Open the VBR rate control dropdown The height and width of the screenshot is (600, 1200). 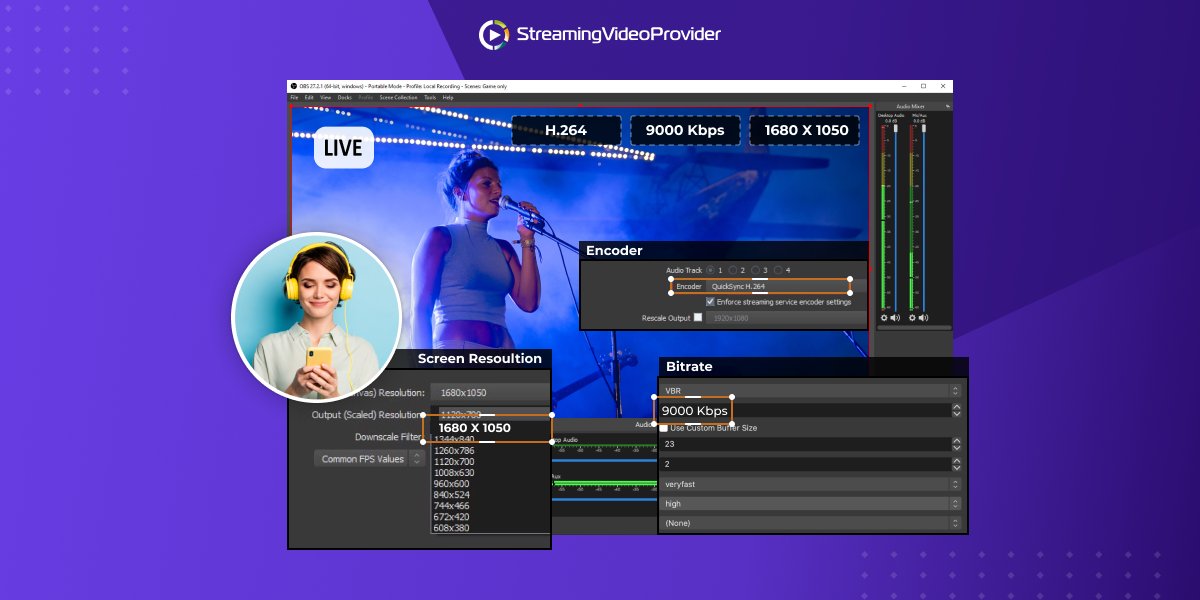point(810,390)
